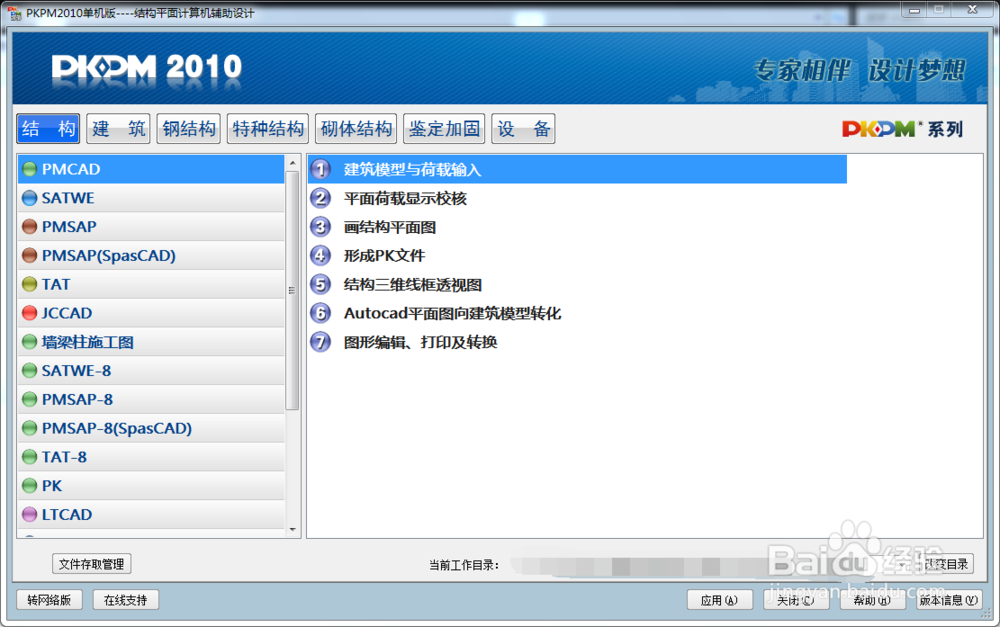
Task: Click the green ball icon beside PK
Action: tap(29, 485)
